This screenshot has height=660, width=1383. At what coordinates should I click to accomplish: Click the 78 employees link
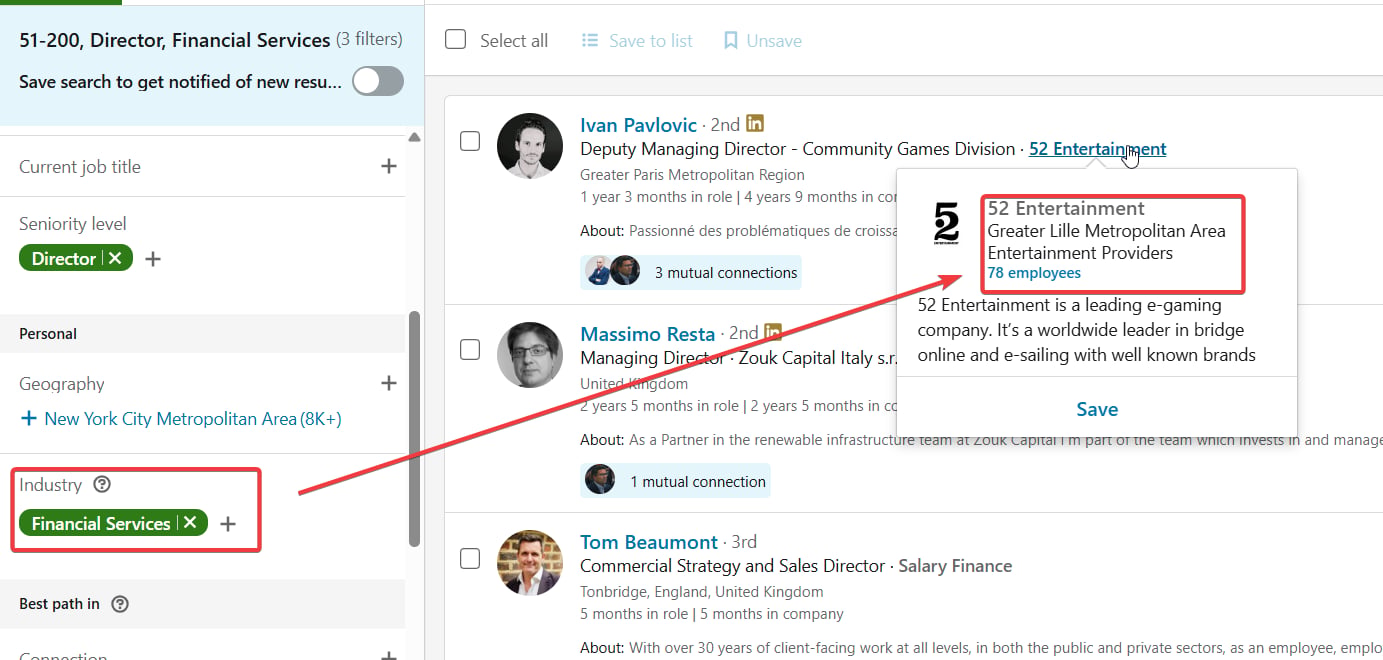tap(1034, 273)
